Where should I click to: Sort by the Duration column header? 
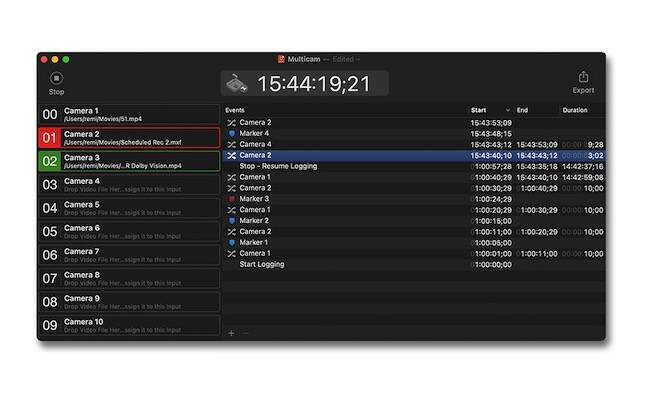(x=575, y=110)
